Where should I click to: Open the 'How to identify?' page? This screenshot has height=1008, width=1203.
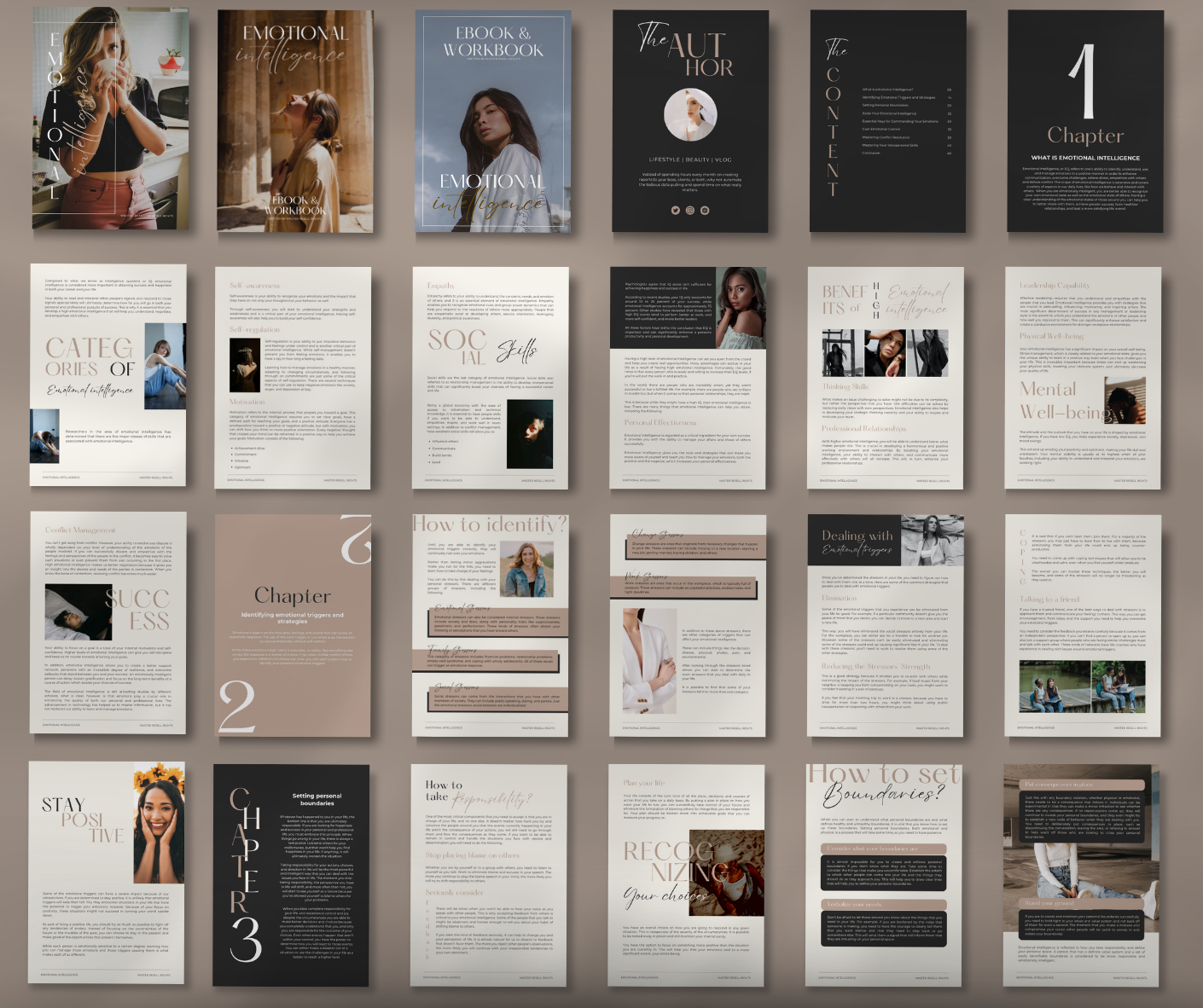(x=490, y=624)
